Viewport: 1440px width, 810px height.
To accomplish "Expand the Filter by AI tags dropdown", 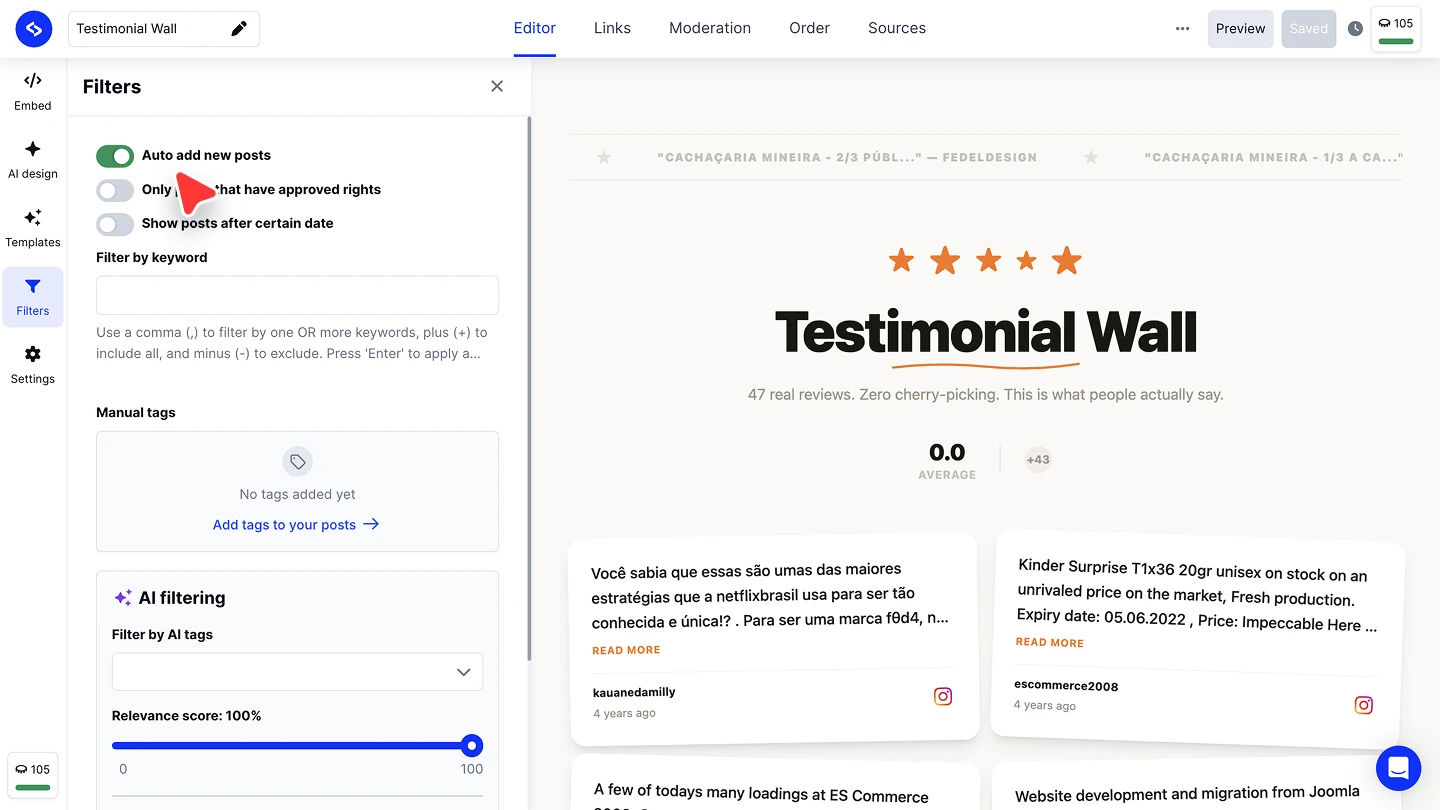I will click(x=297, y=672).
